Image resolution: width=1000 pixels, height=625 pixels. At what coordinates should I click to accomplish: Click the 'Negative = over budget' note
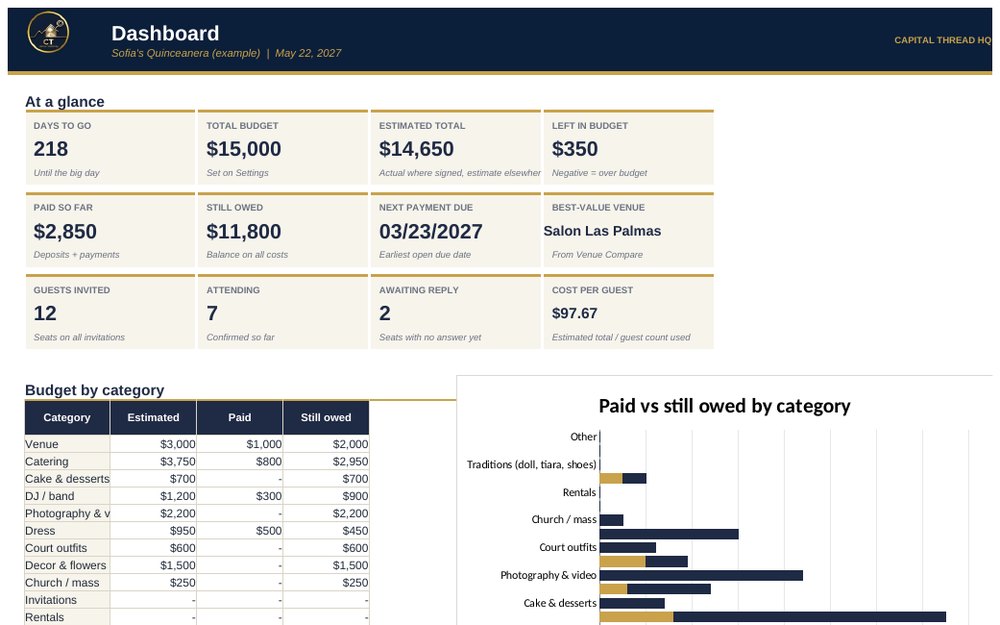coord(599,173)
